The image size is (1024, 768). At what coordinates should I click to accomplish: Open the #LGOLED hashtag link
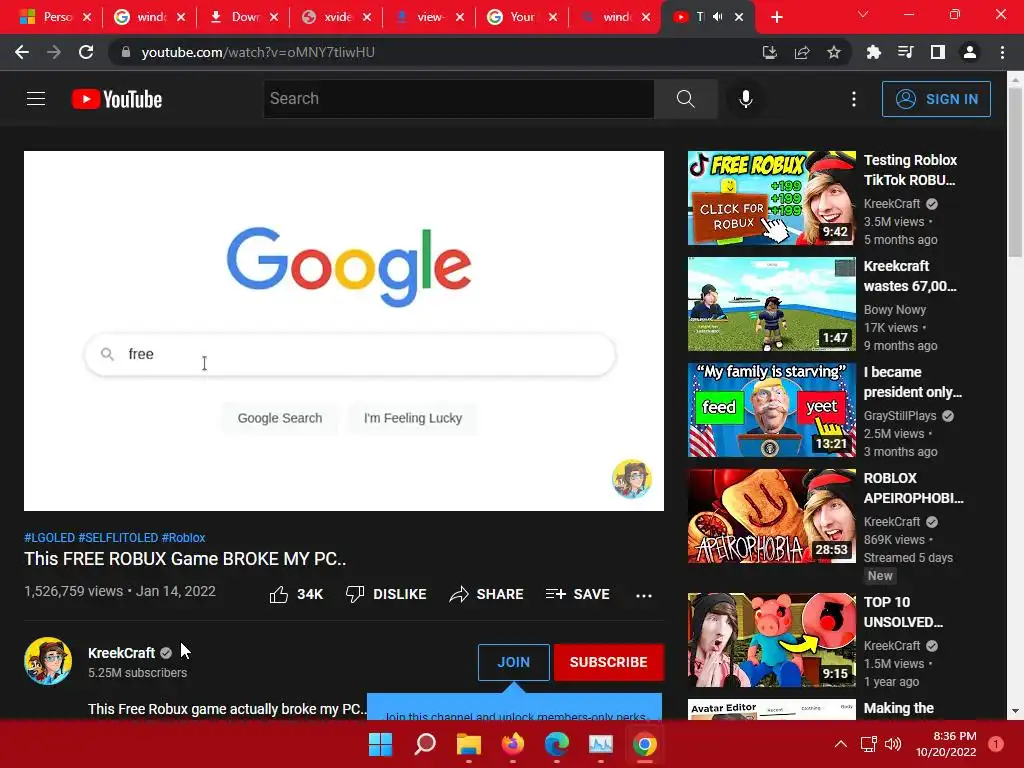(x=50, y=537)
